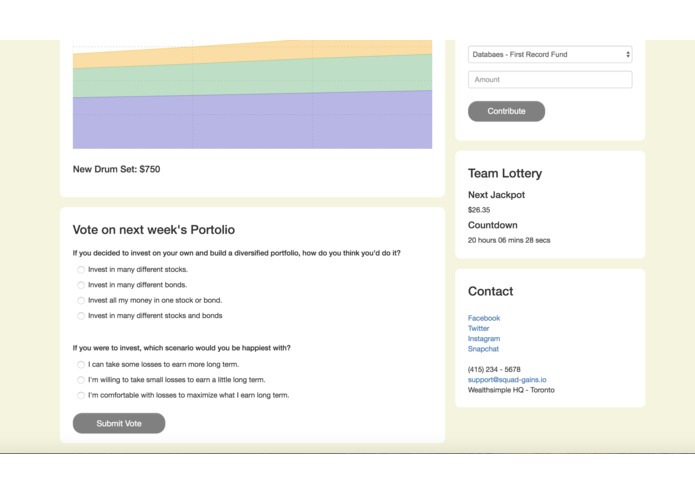Click the 'Countdown' label
The height and width of the screenshot is (494, 695).
pyautogui.click(x=493, y=225)
